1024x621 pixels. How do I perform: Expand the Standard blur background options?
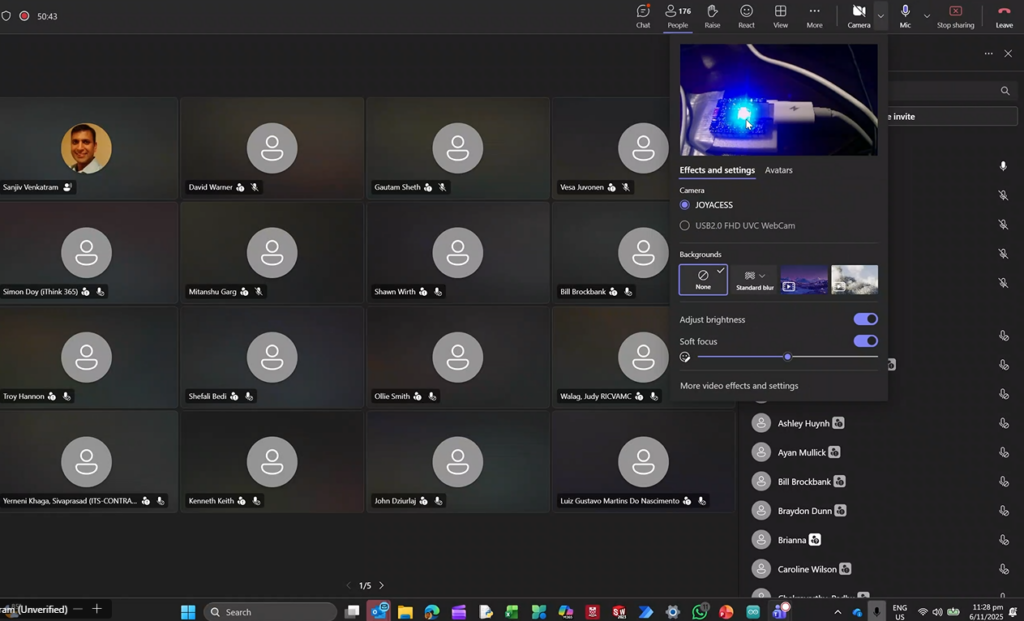tap(762, 276)
